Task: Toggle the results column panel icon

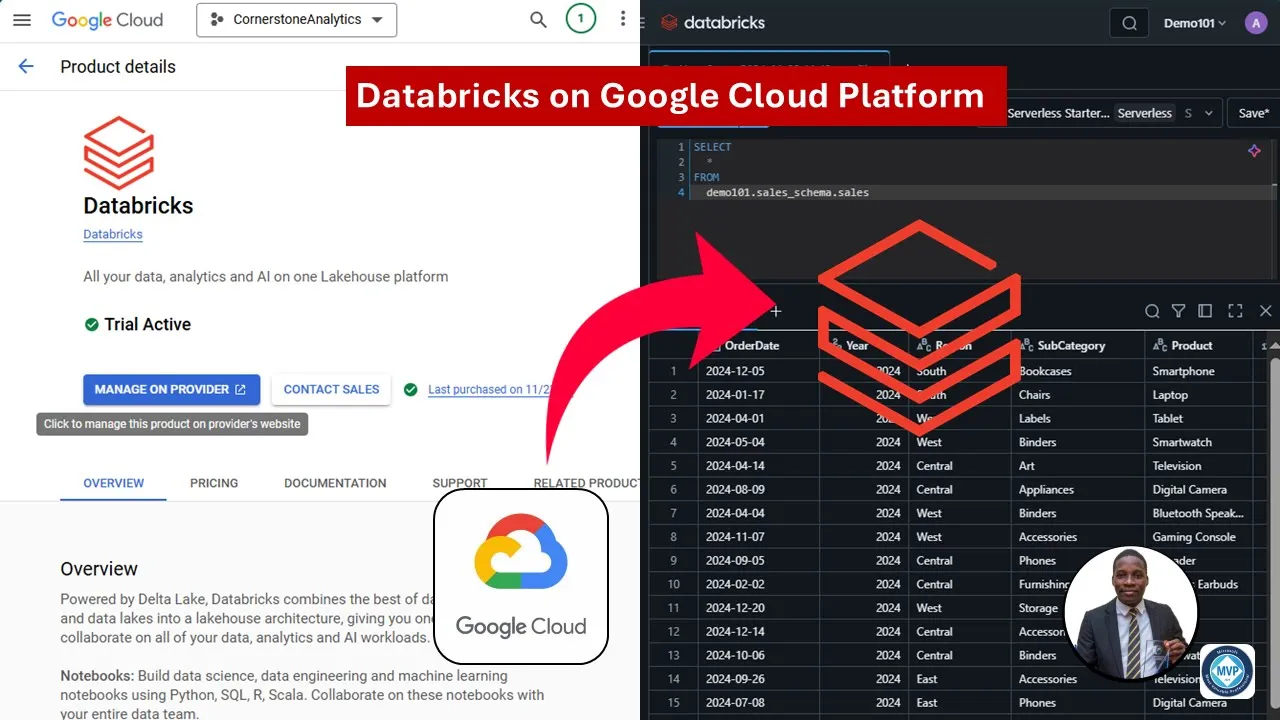Action: point(1205,311)
